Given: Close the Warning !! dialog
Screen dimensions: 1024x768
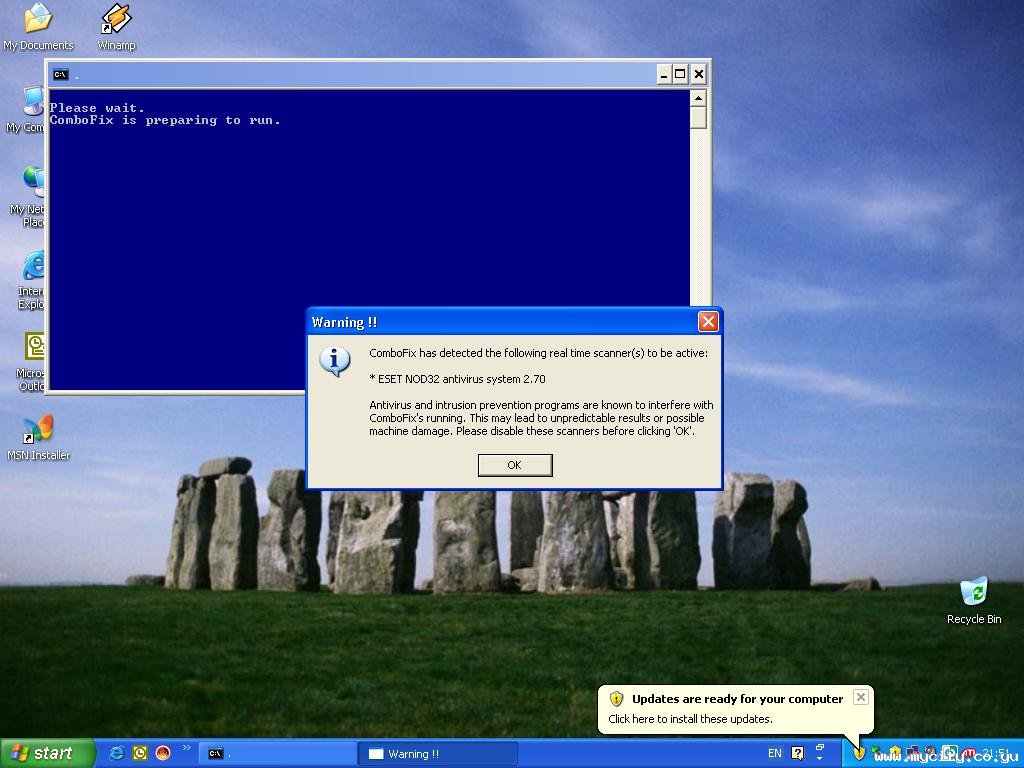Looking at the screenshot, I should tap(708, 321).
